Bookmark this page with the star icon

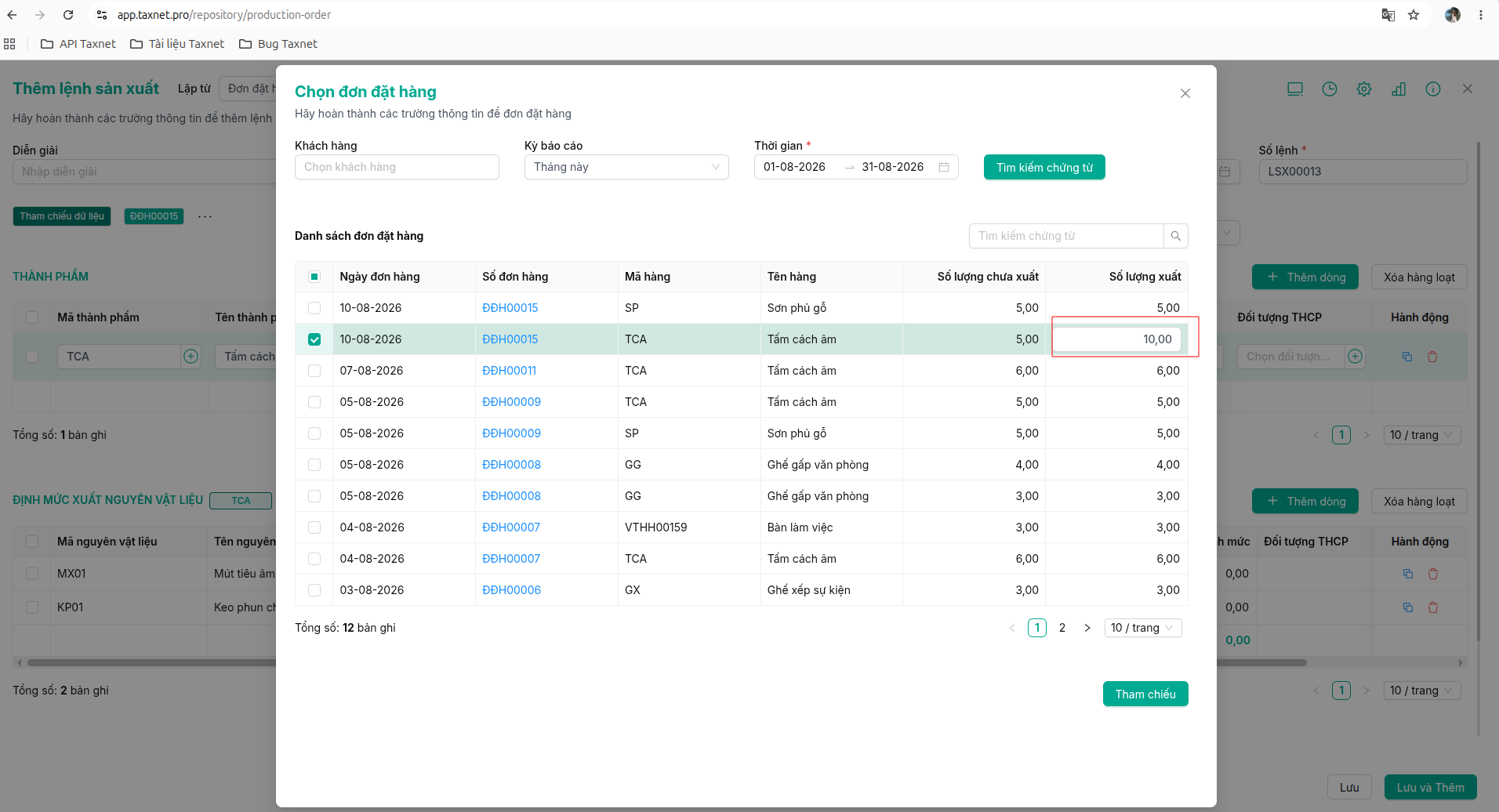pos(1414,15)
